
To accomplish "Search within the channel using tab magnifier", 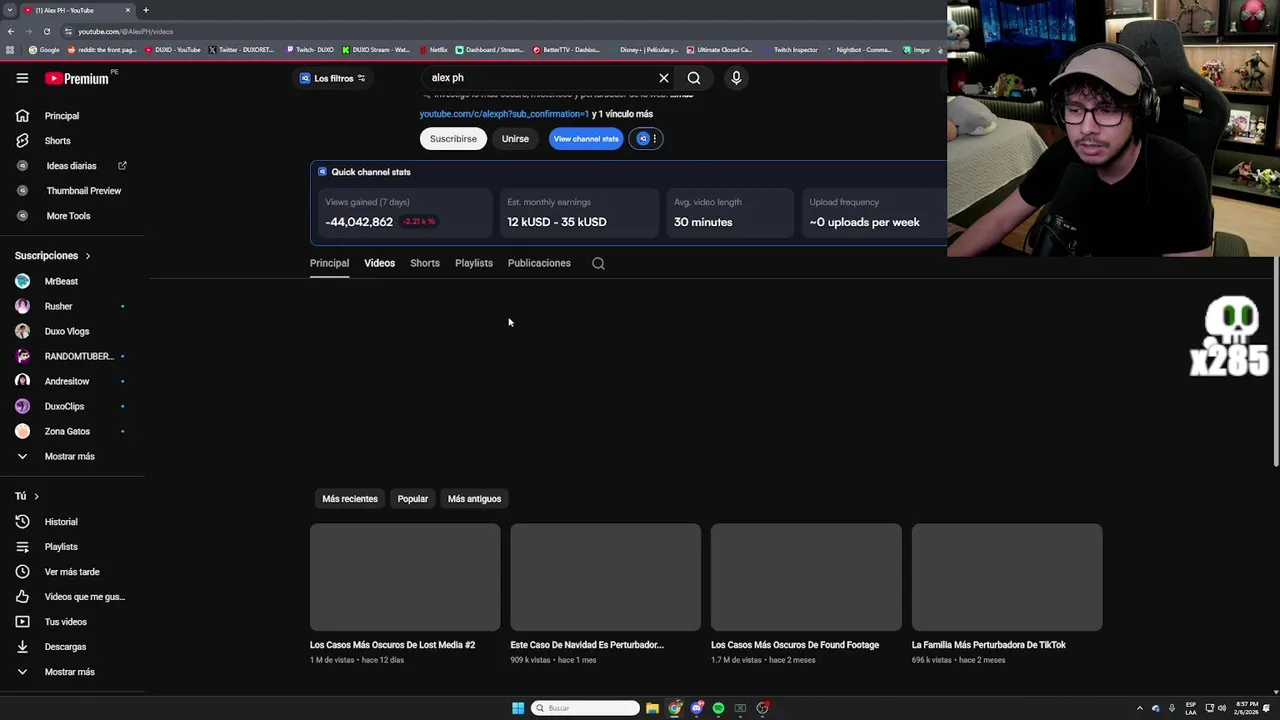I will coord(598,263).
